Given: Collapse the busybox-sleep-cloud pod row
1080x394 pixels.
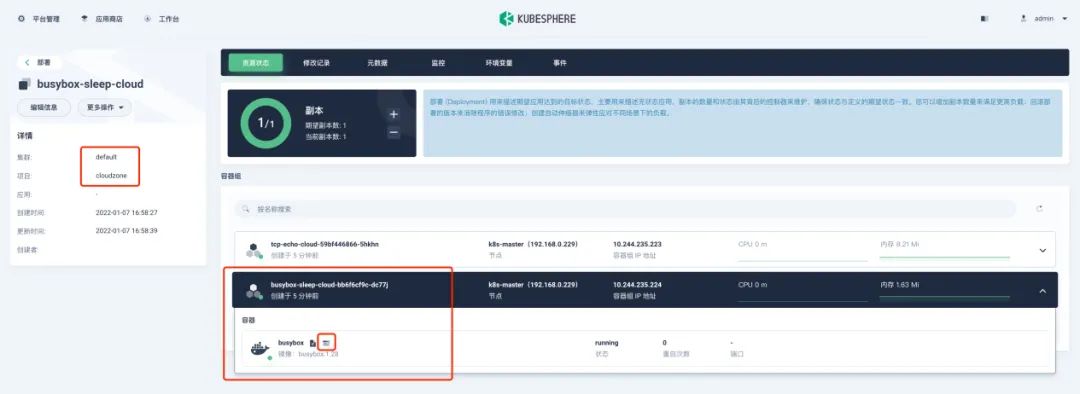Looking at the screenshot, I should 1042,291.
